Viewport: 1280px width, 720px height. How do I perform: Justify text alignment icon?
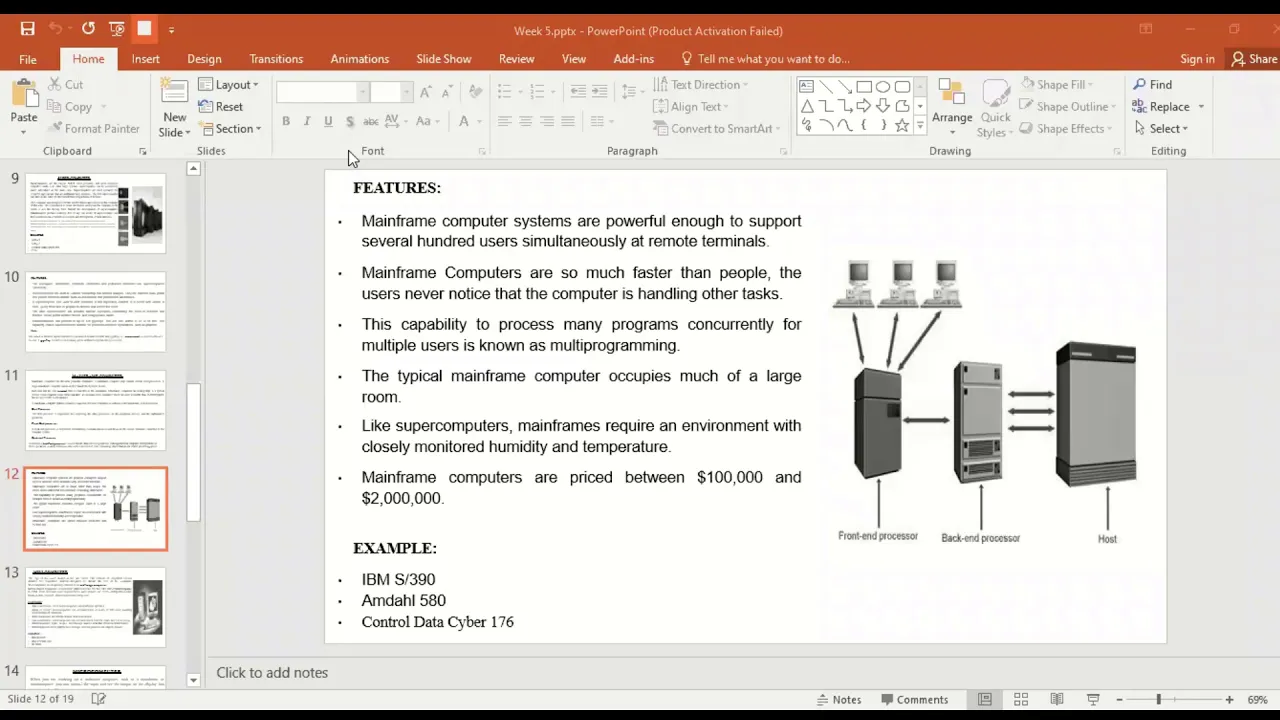(568, 121)
